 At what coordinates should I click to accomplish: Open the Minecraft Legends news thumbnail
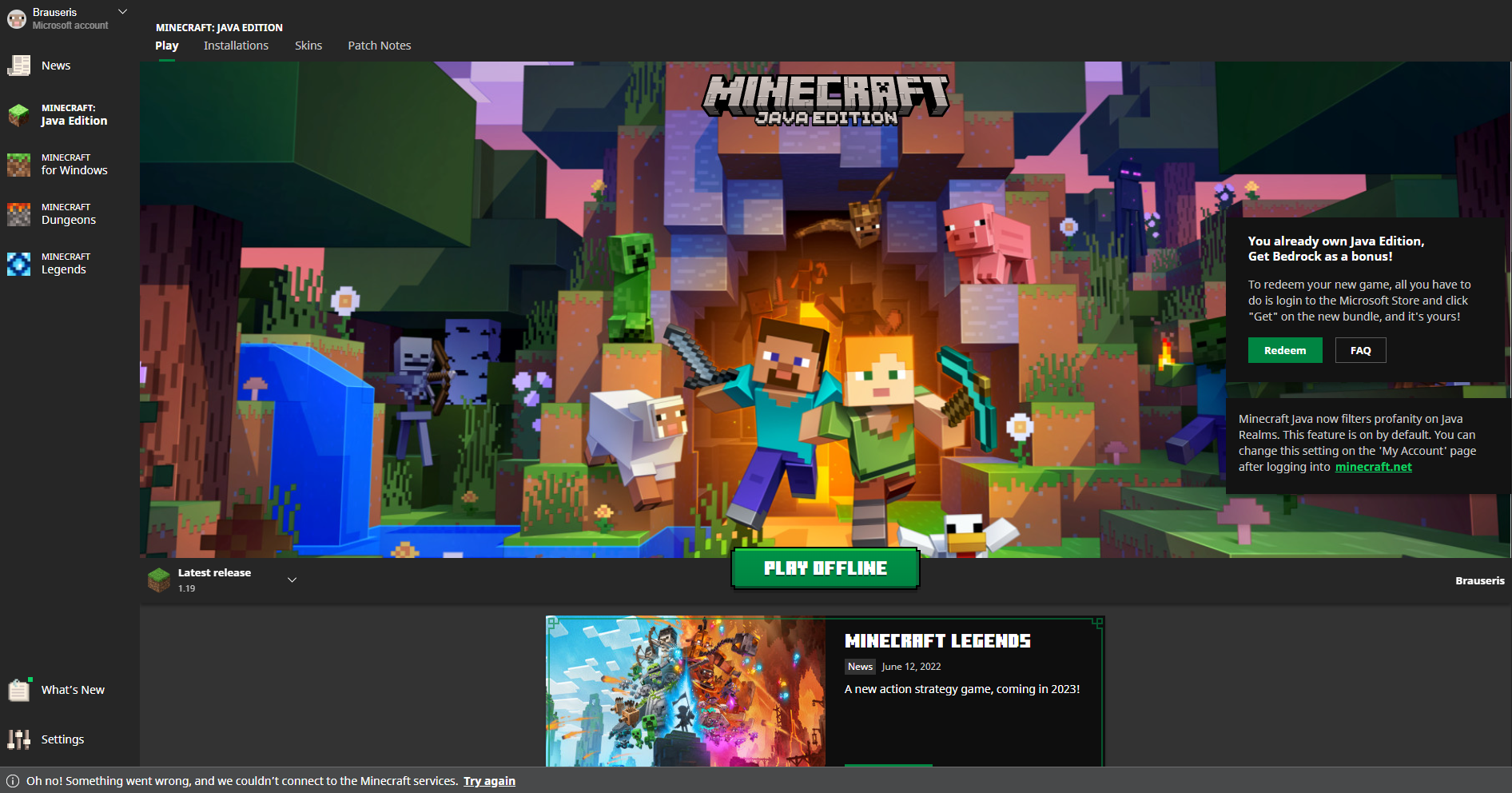coord(686,691)
